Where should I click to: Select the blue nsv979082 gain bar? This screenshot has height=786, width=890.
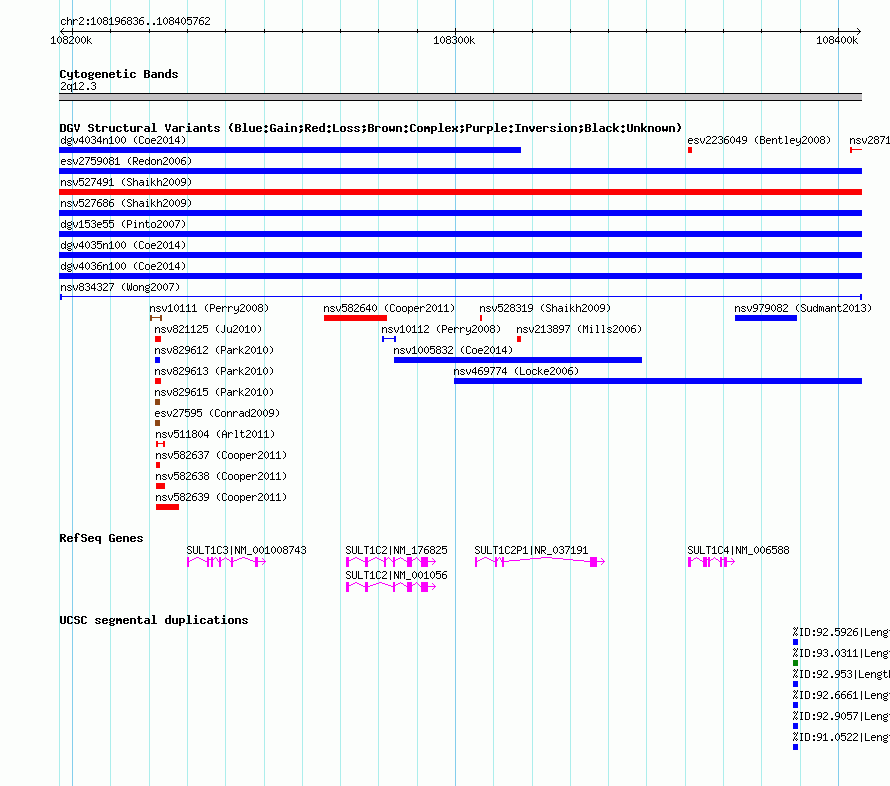(766, 318)
